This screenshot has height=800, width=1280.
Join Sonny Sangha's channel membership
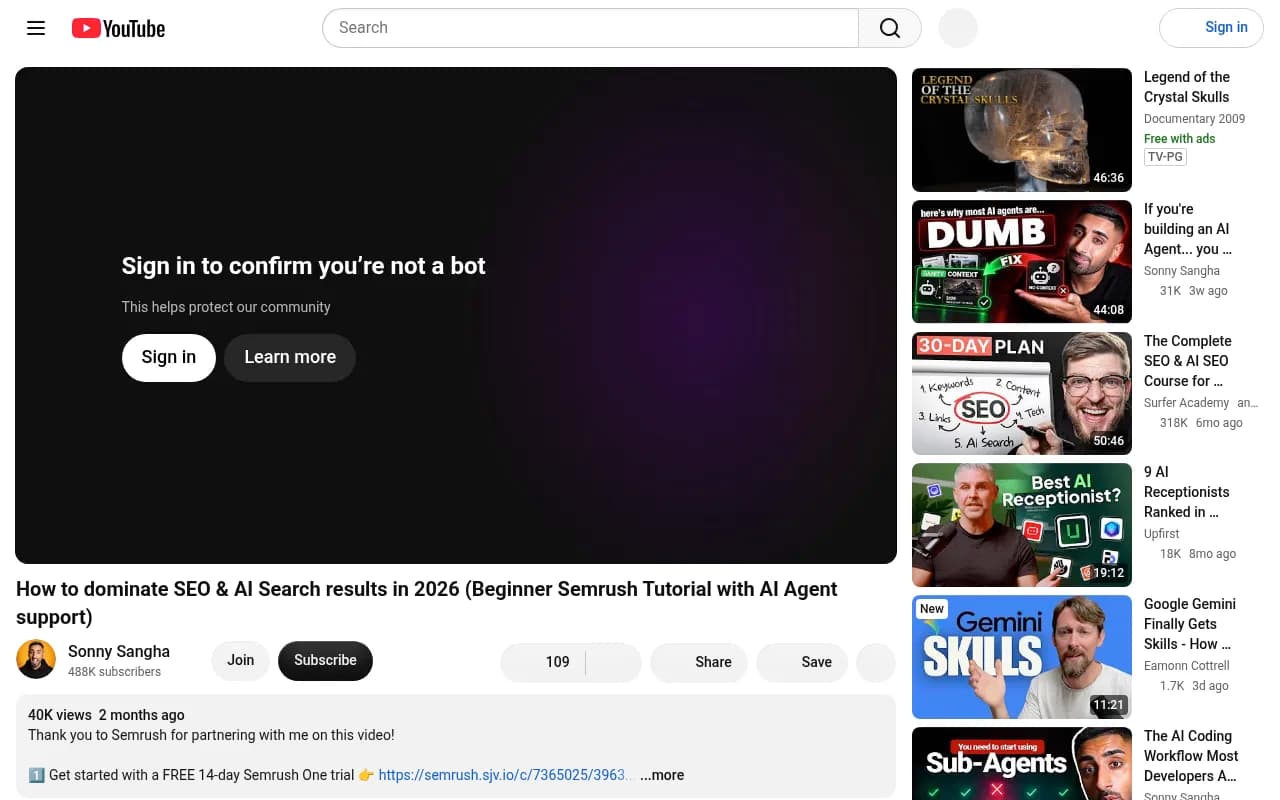pos(241,660)
